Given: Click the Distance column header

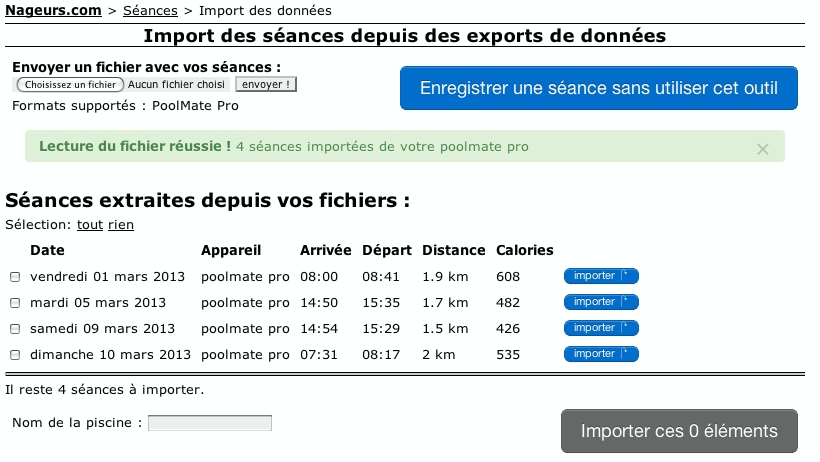Looking at the screenshot, I should tap(453, 250).
